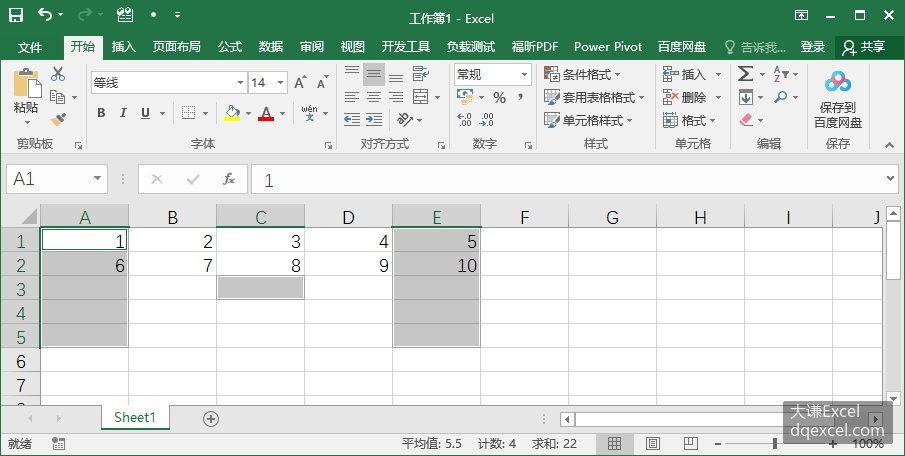Switch to the 插入 Insert tab

click(x=124, y=47)
